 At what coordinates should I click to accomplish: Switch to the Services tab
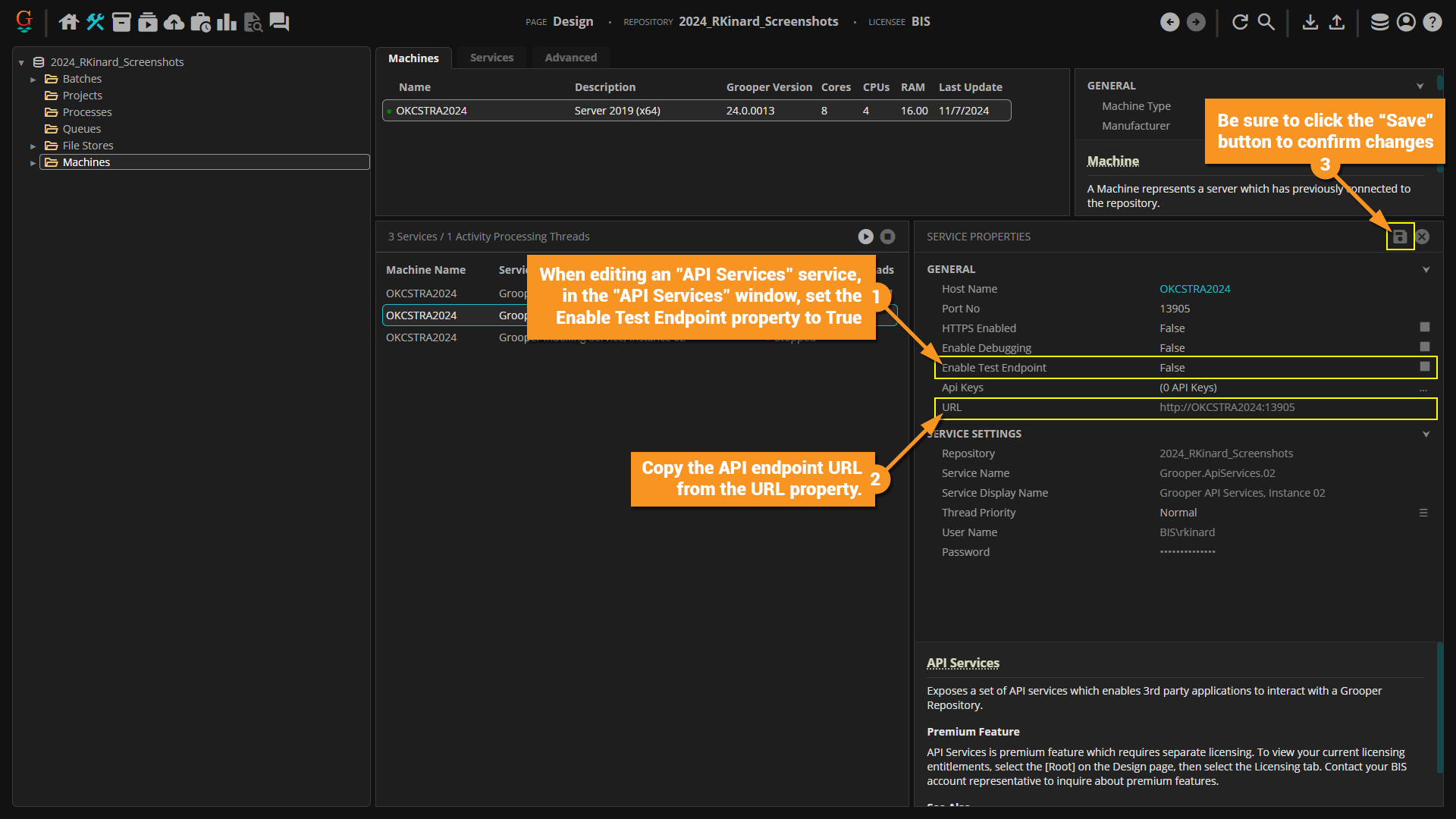click(491, 58)
